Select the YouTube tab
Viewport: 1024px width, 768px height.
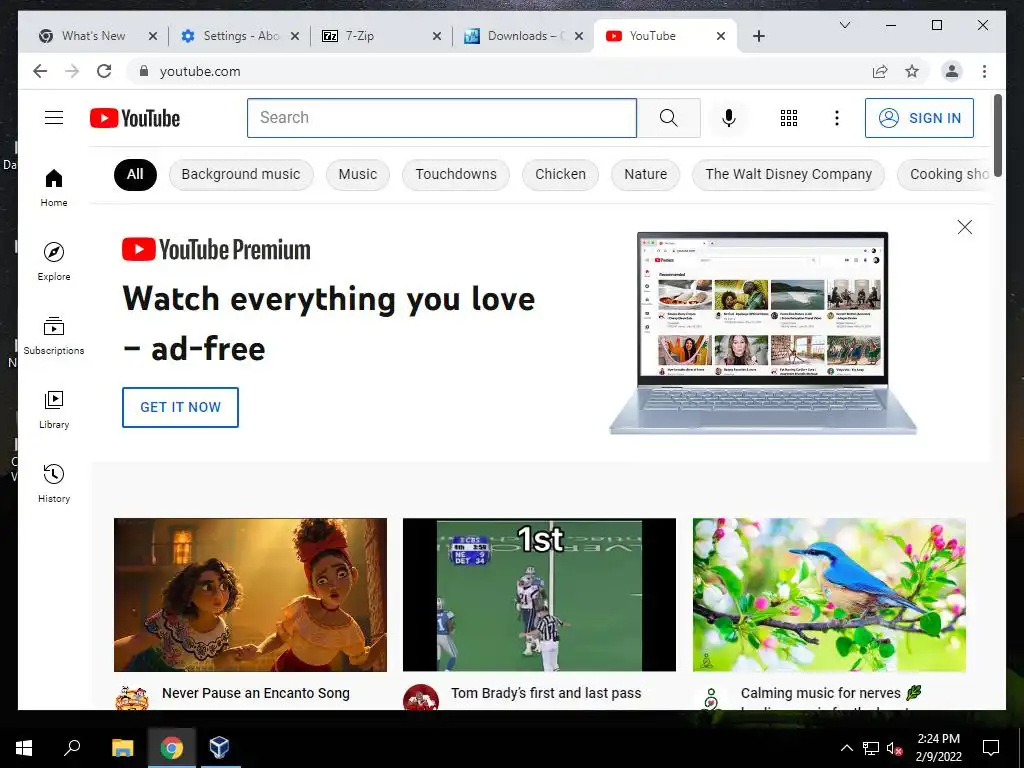click(663, 36)
